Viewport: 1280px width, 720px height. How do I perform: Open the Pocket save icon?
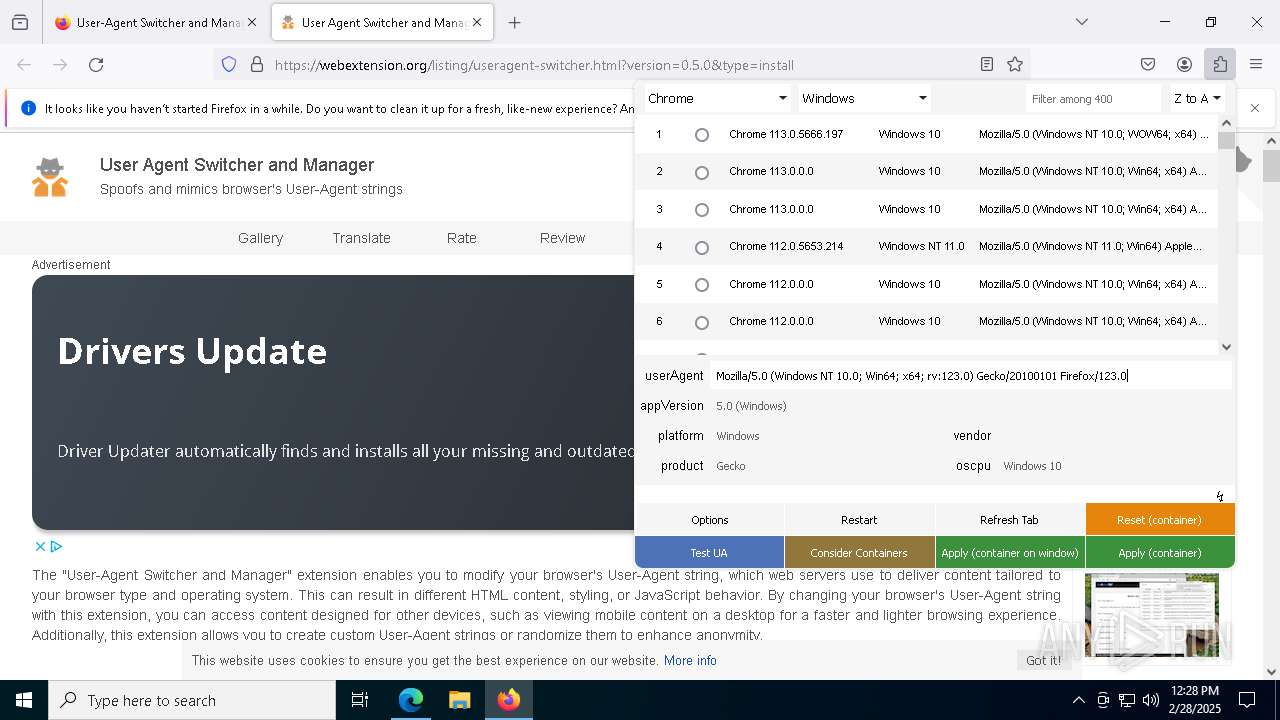(x=1148, y=65)
